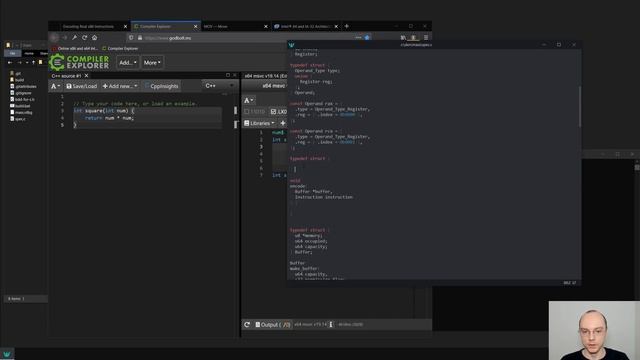Viewport: 640px width, 360px height.
Task: Open the first bookmark in the bookmarks bar
Action: 75,48
